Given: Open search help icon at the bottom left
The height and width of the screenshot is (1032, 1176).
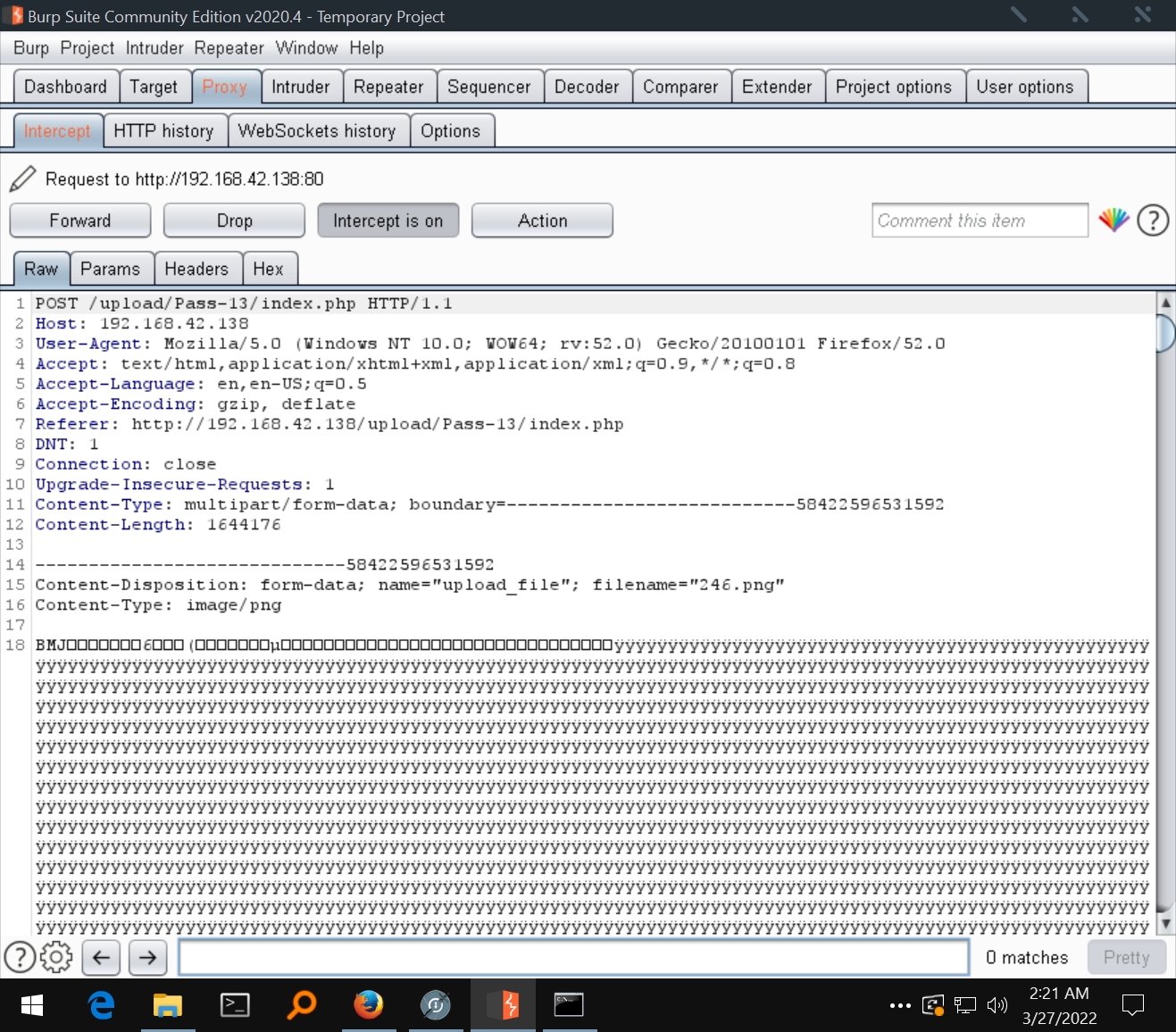Looking at the screenshot, I should [20, 957].
